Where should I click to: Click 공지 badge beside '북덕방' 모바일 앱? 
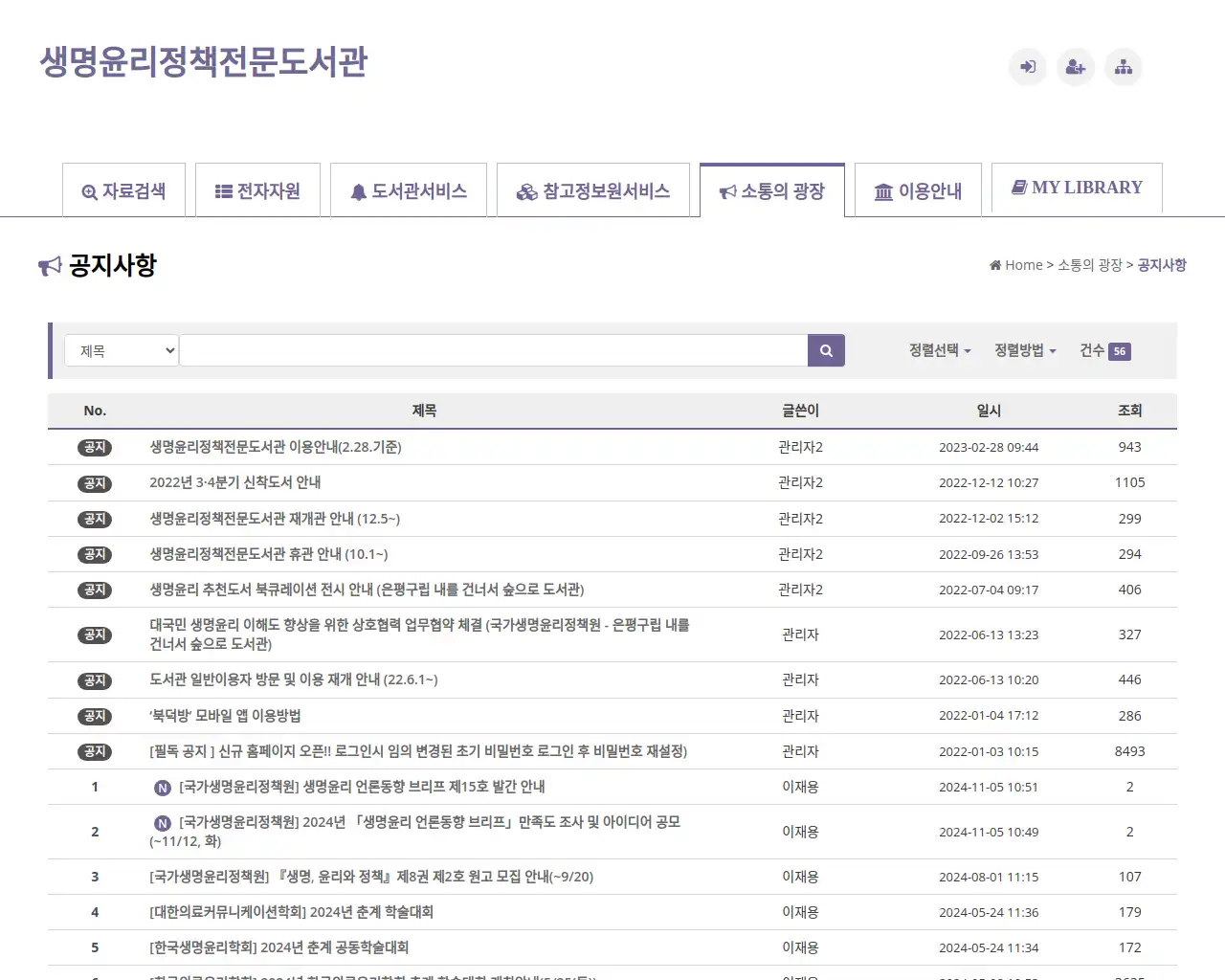[x=95, y=716]
